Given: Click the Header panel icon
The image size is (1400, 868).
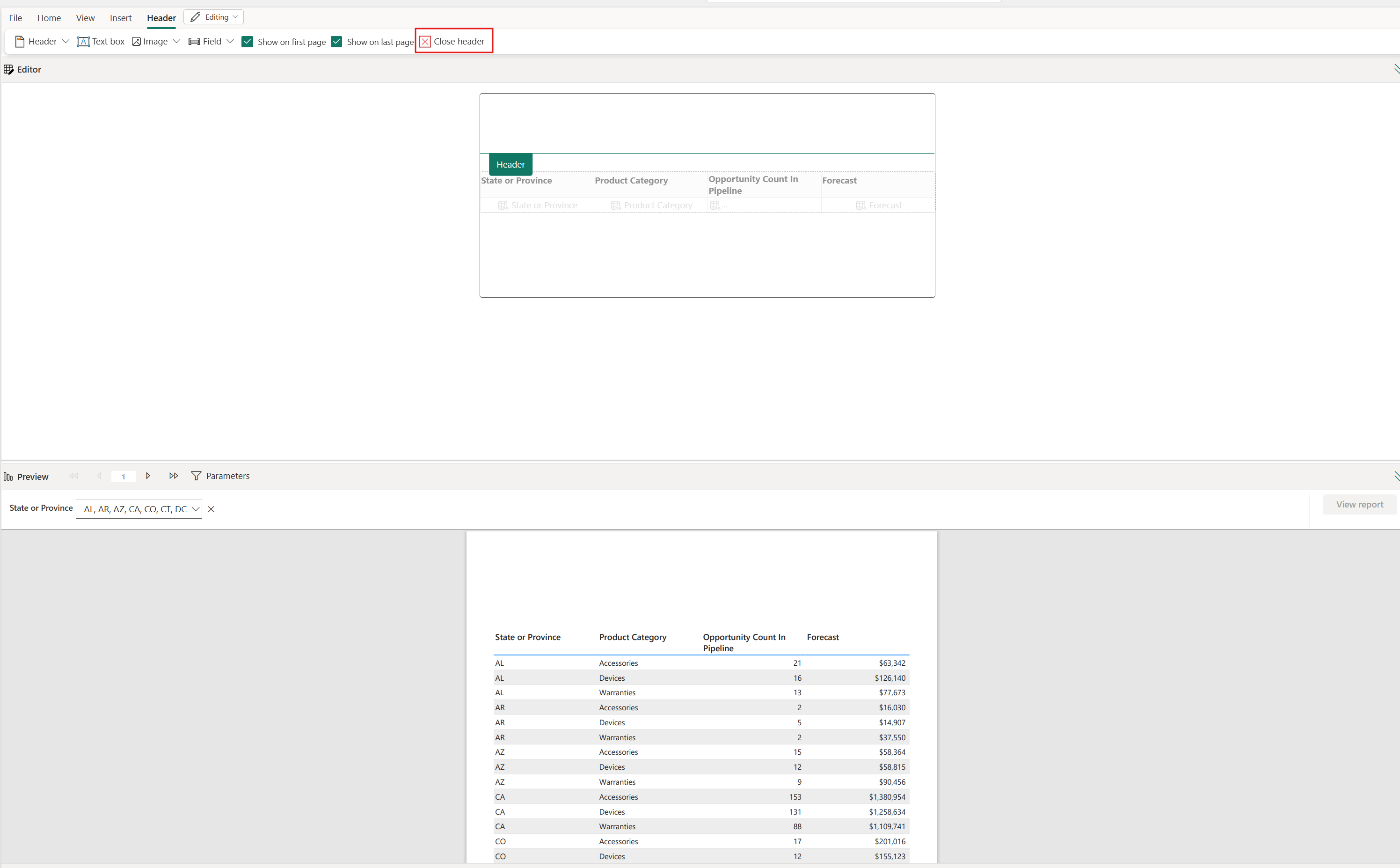Looking at the screenshot, I should [x=19, y=41].
